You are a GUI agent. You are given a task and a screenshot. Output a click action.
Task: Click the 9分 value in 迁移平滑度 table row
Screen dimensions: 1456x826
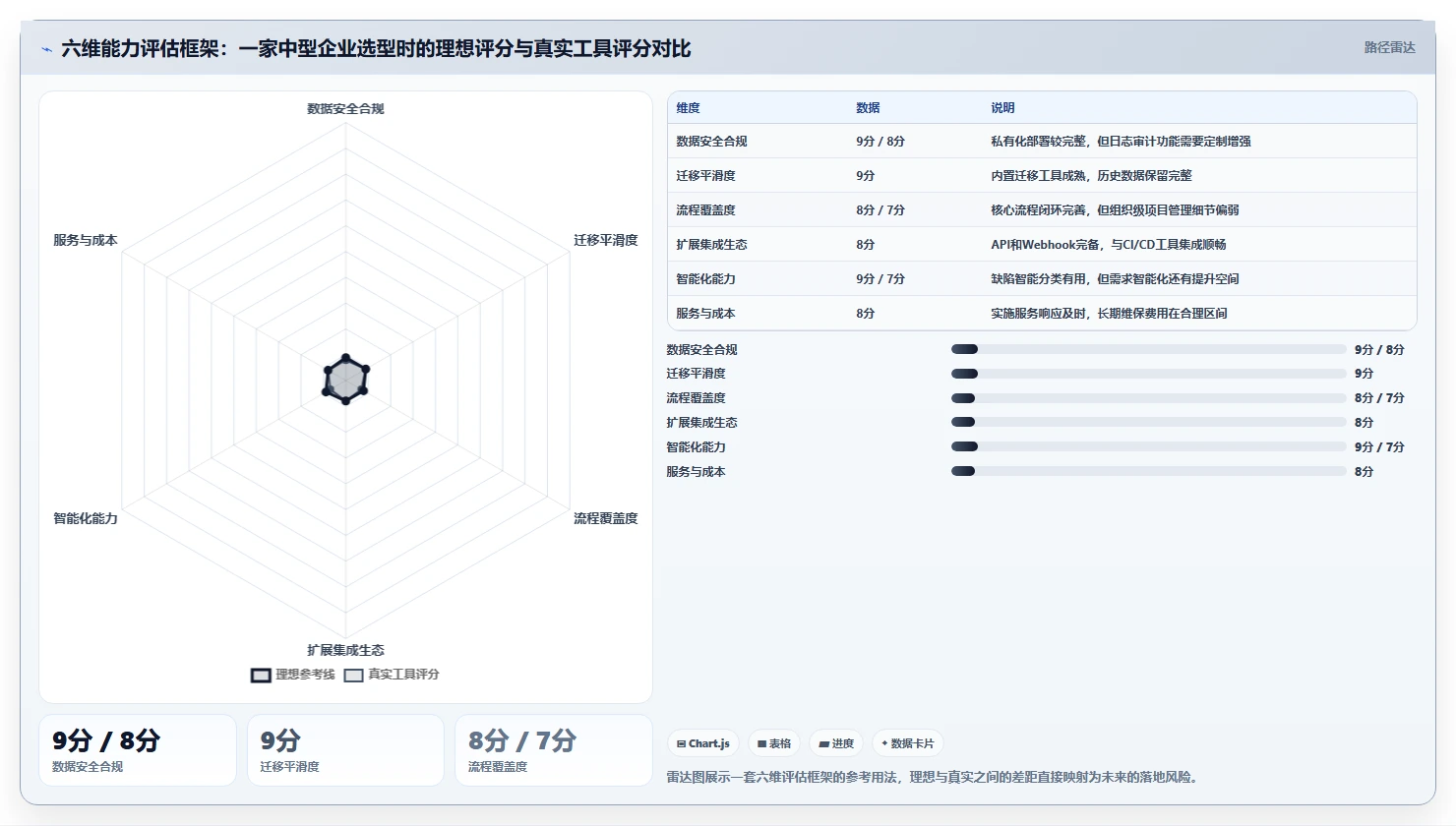click(866, 176)
